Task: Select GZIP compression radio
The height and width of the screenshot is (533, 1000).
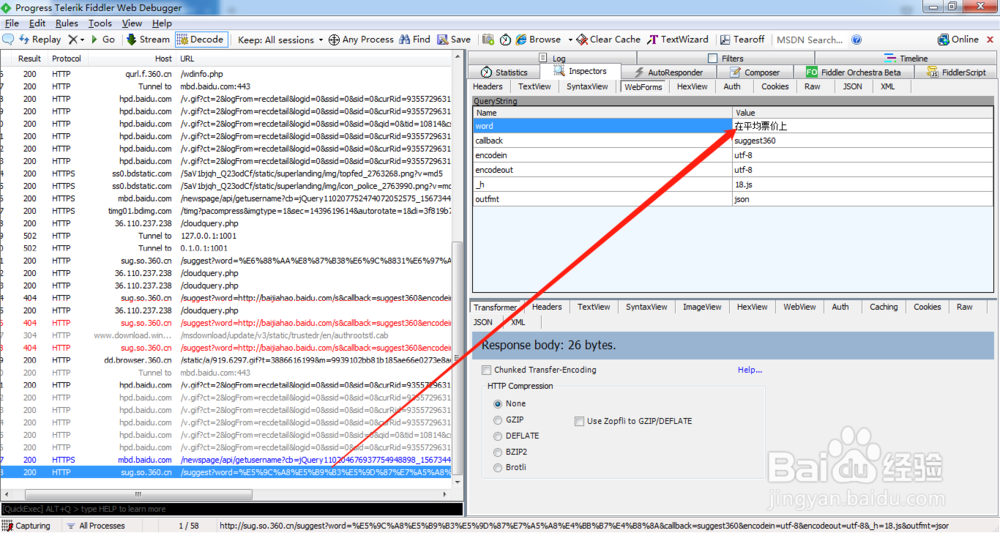Action: coord(497,420)
